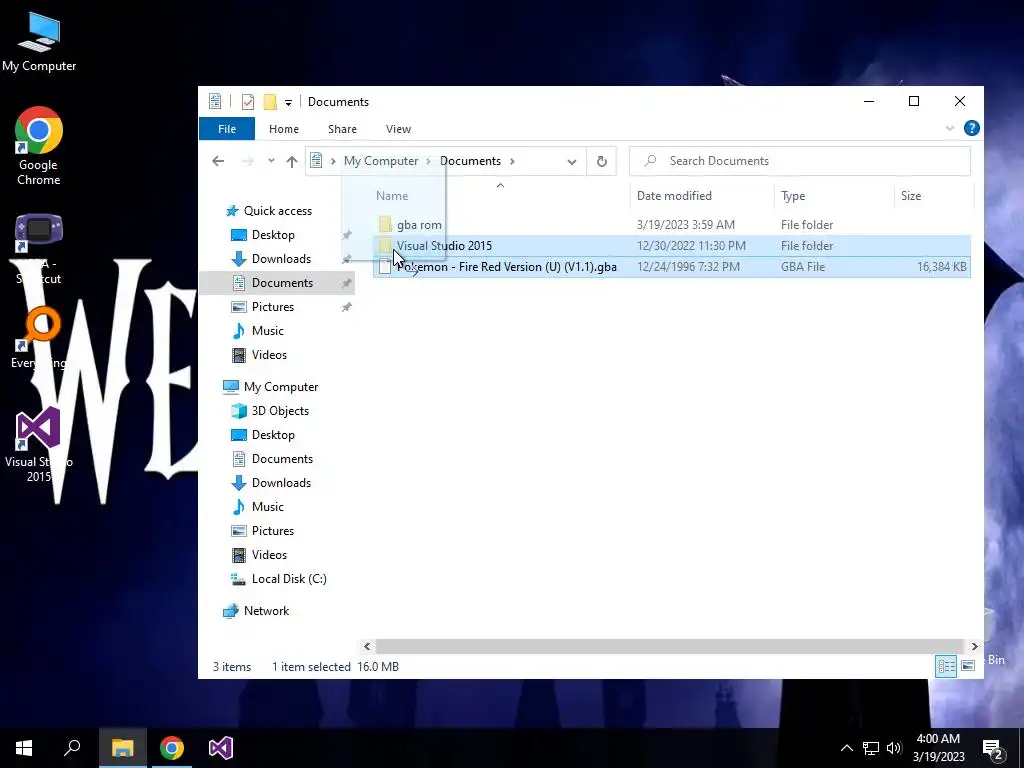Open the blue Help icon
This screenshot has height=768, width=1024.
pos(971,128)
